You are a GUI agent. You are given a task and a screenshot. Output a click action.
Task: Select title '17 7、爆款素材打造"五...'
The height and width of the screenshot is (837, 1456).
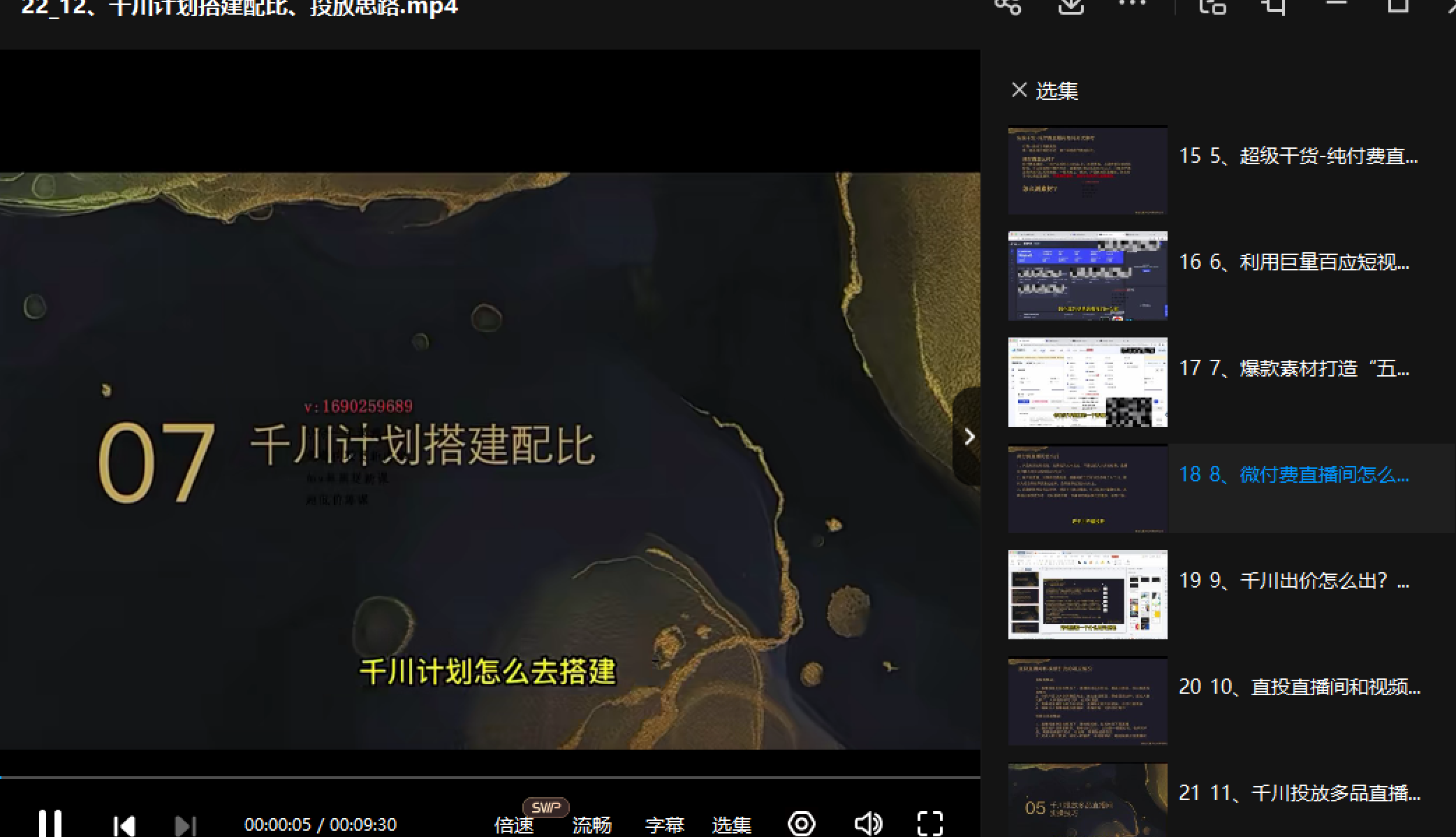(1294, 368)
